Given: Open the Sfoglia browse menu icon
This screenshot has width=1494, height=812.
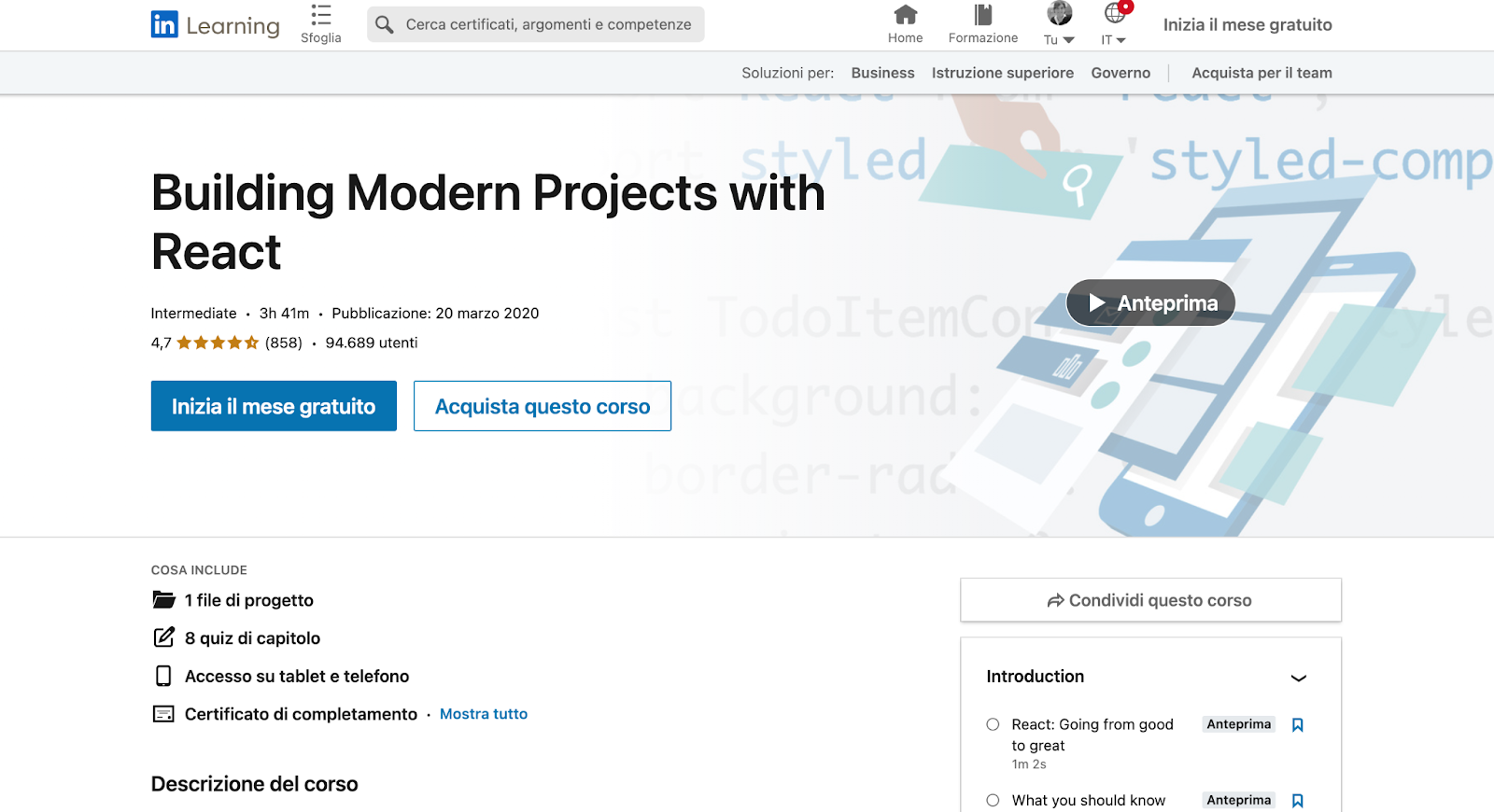Looking at the screenshot, I should [x=321, y=15].
